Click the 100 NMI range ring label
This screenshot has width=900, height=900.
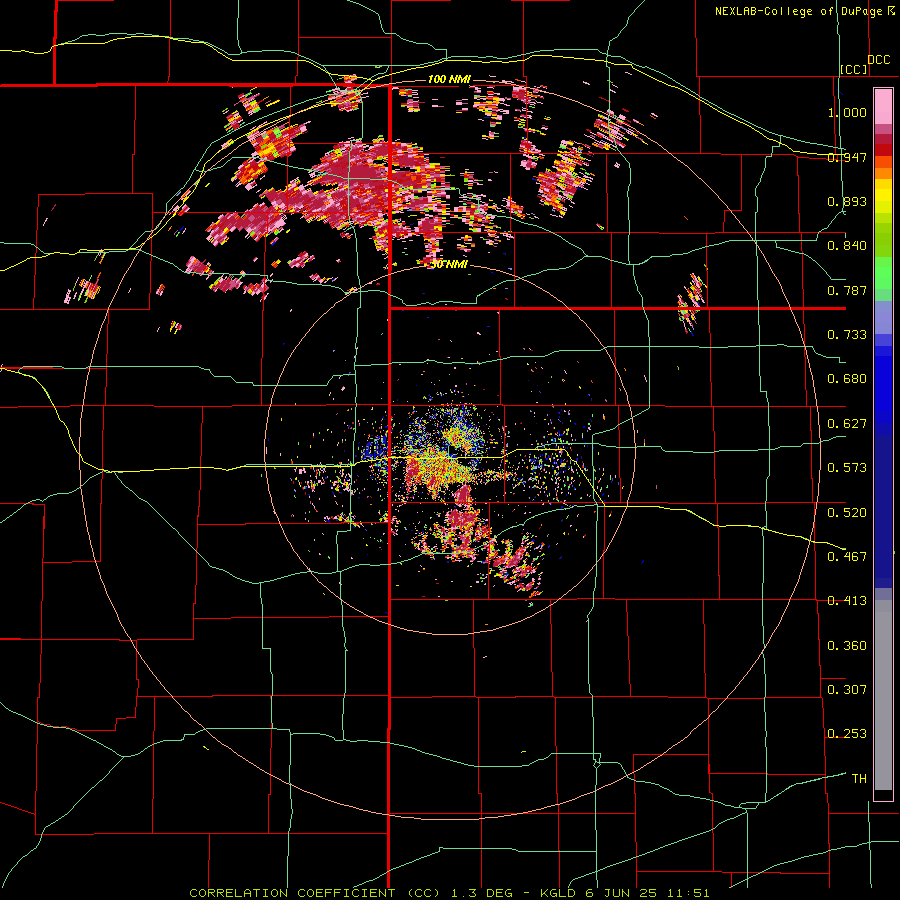tap(449, 79)
